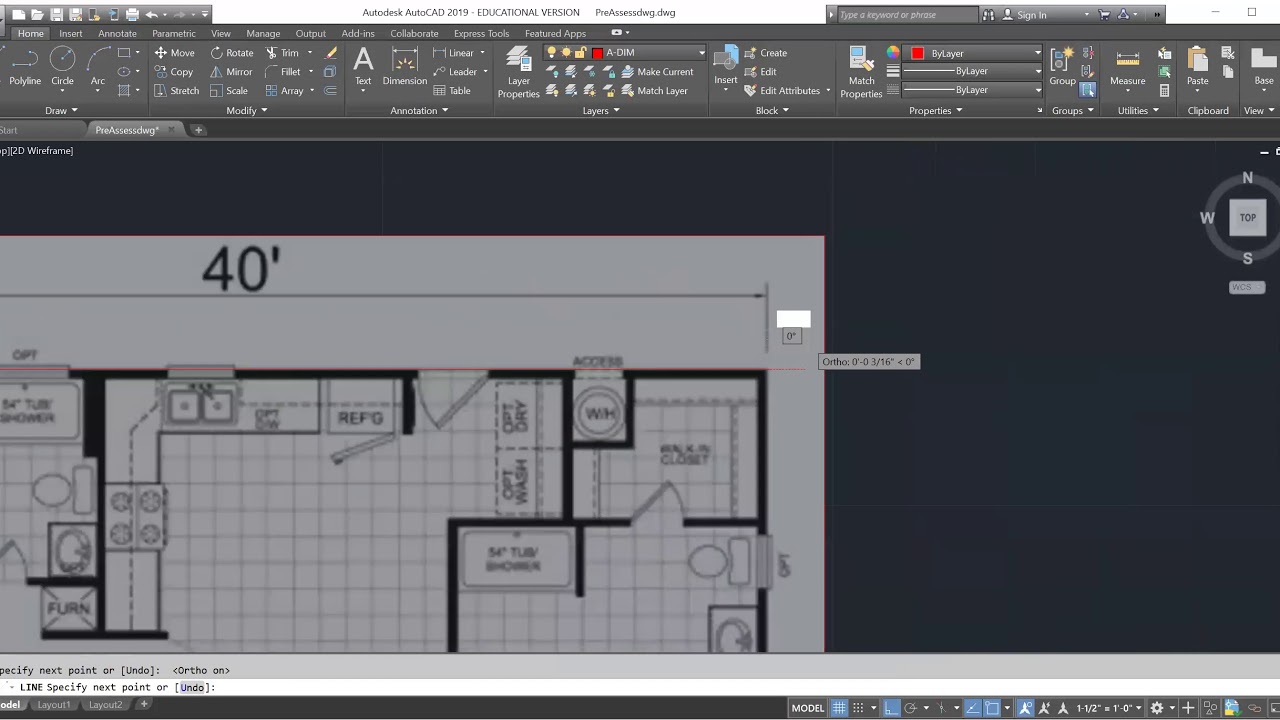The width and height of the screenshot is (1280, 720).
Task: Switch to the Layout1 tab
Action: 54,705
